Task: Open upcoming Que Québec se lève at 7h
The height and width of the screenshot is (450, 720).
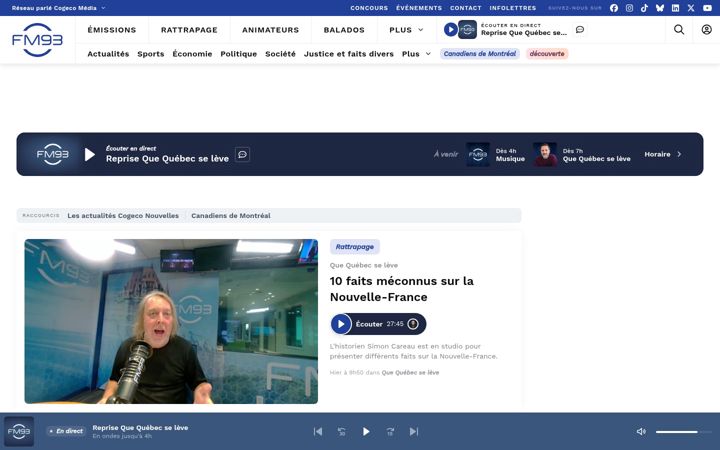Action: tap(582, 154)
